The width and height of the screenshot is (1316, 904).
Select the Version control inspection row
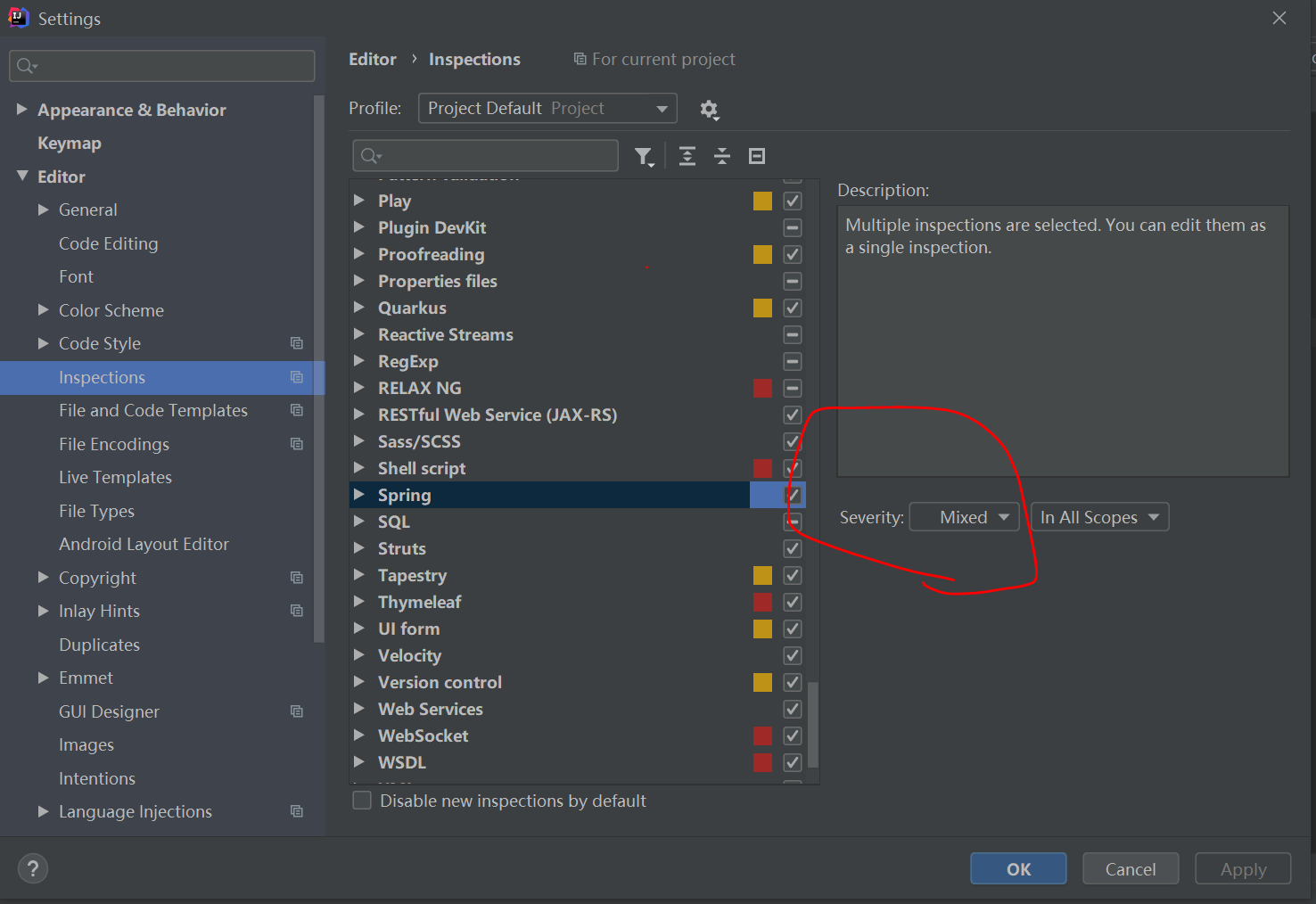578,682
